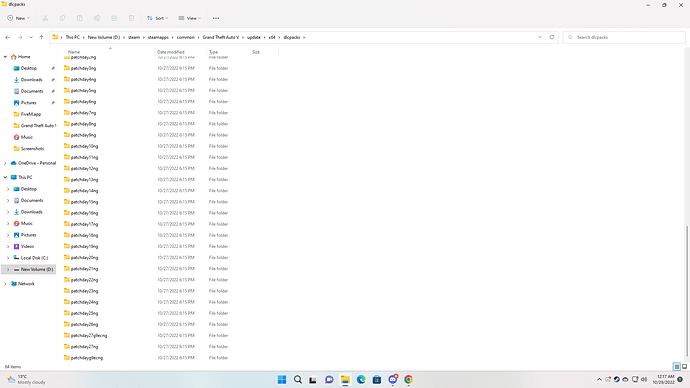Open the clock and date panel
Image resolution: width=690 pixels, height=388 pixels.
665,380
